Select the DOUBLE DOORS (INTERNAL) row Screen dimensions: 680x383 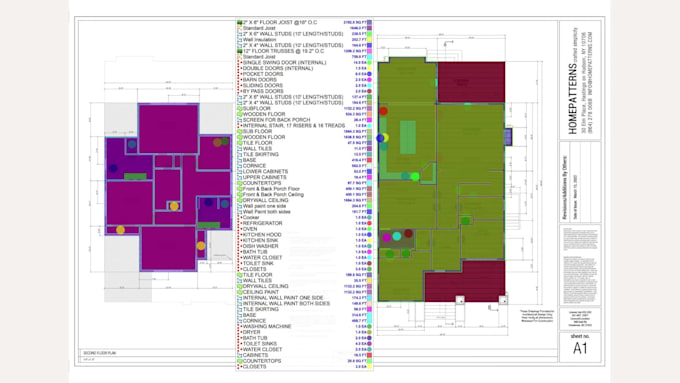click(304, 68)
